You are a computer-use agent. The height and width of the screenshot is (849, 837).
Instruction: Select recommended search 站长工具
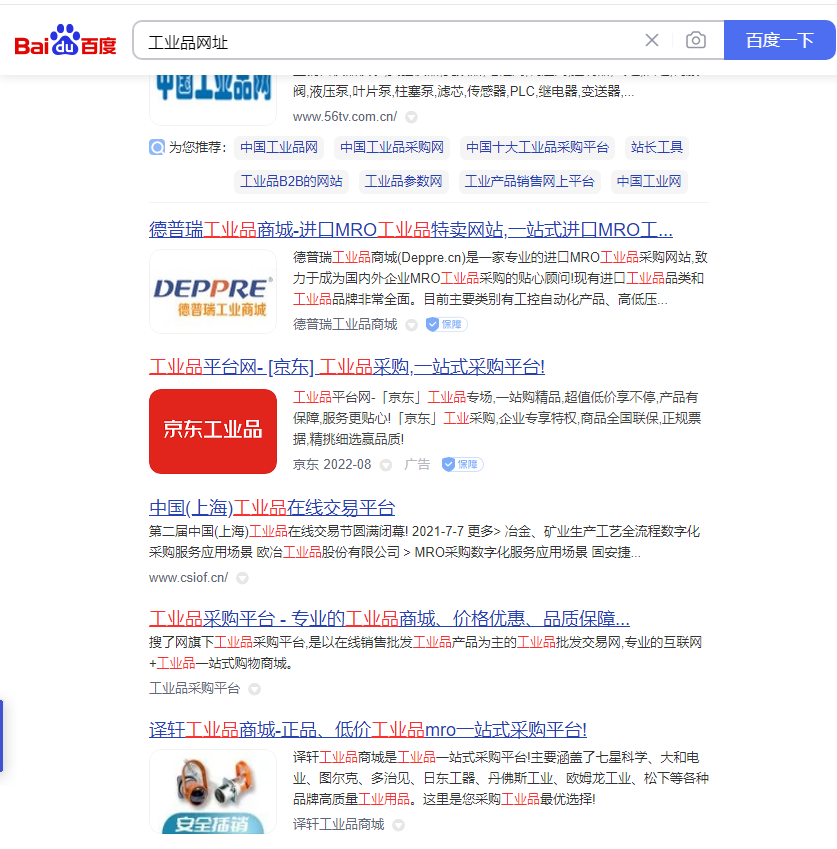(x=657, y=147)
